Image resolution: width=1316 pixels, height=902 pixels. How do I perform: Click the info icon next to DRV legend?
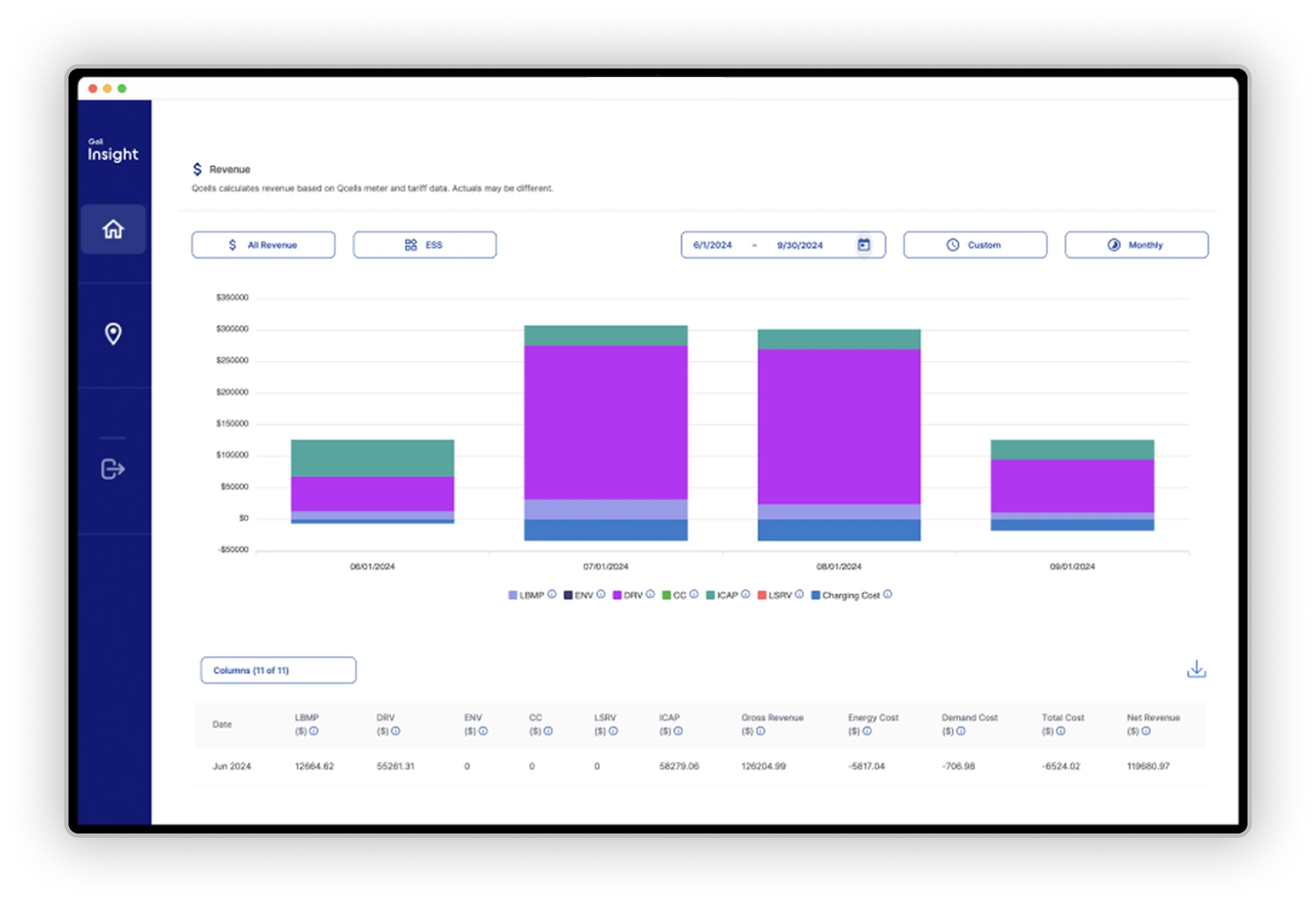(650, 594)
